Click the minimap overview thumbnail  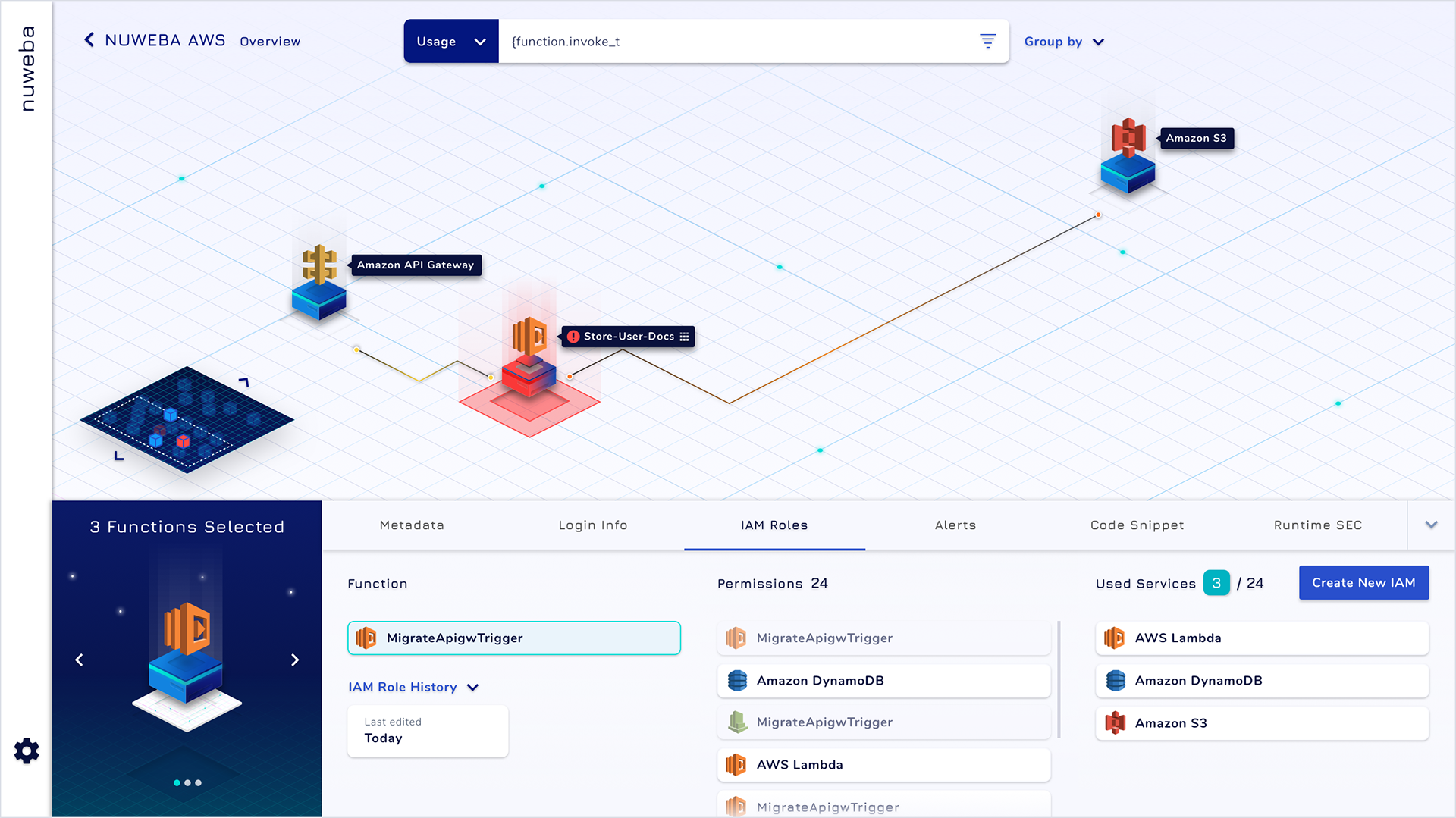tap(187, 419)
